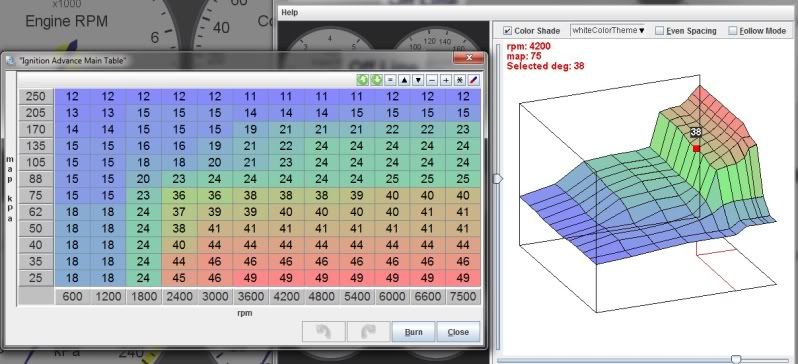
Task: Click the horizontal slider handle below 3D view
Action: coord(735,359)
